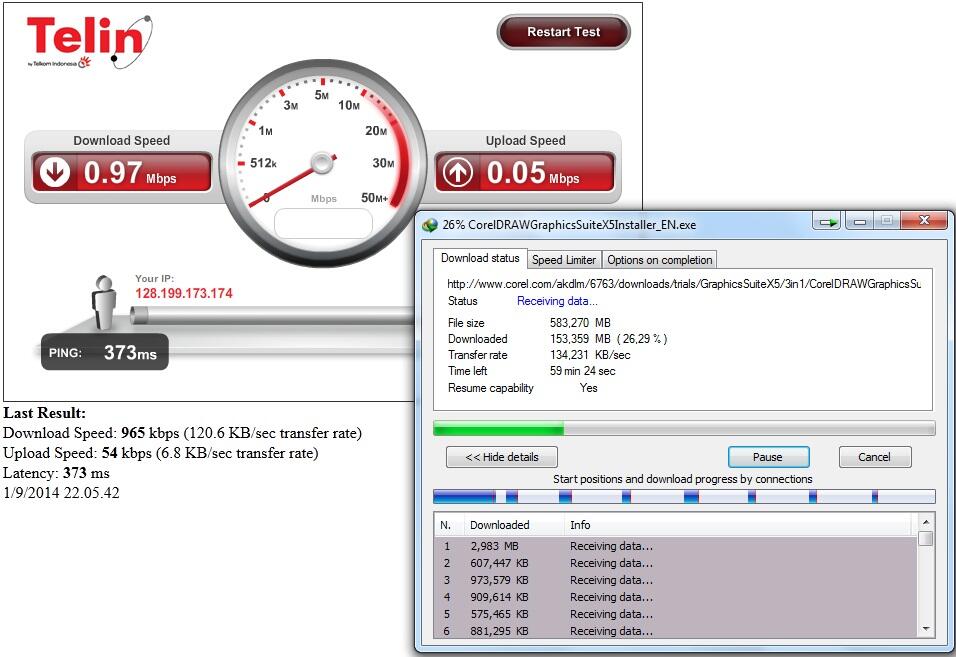Click the Telin logo
This screenshot has width=956, height=657.
90,41
